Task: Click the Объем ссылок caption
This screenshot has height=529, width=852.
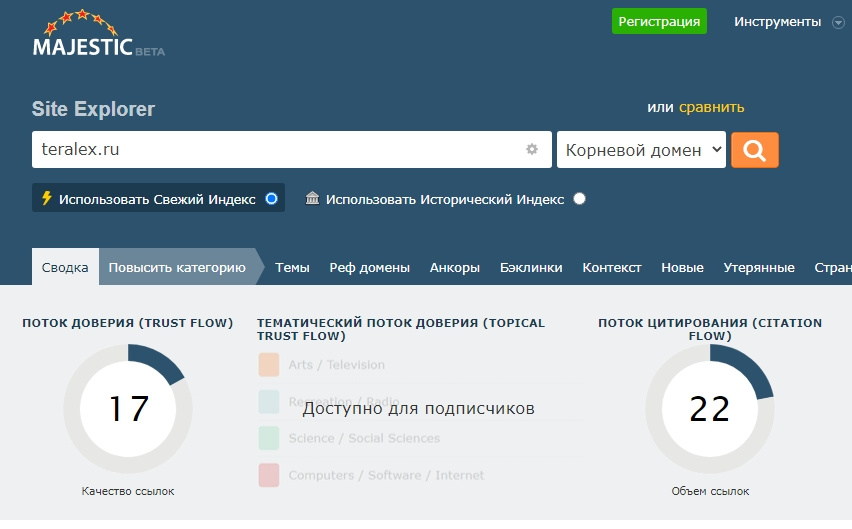Action: point(710,491)
